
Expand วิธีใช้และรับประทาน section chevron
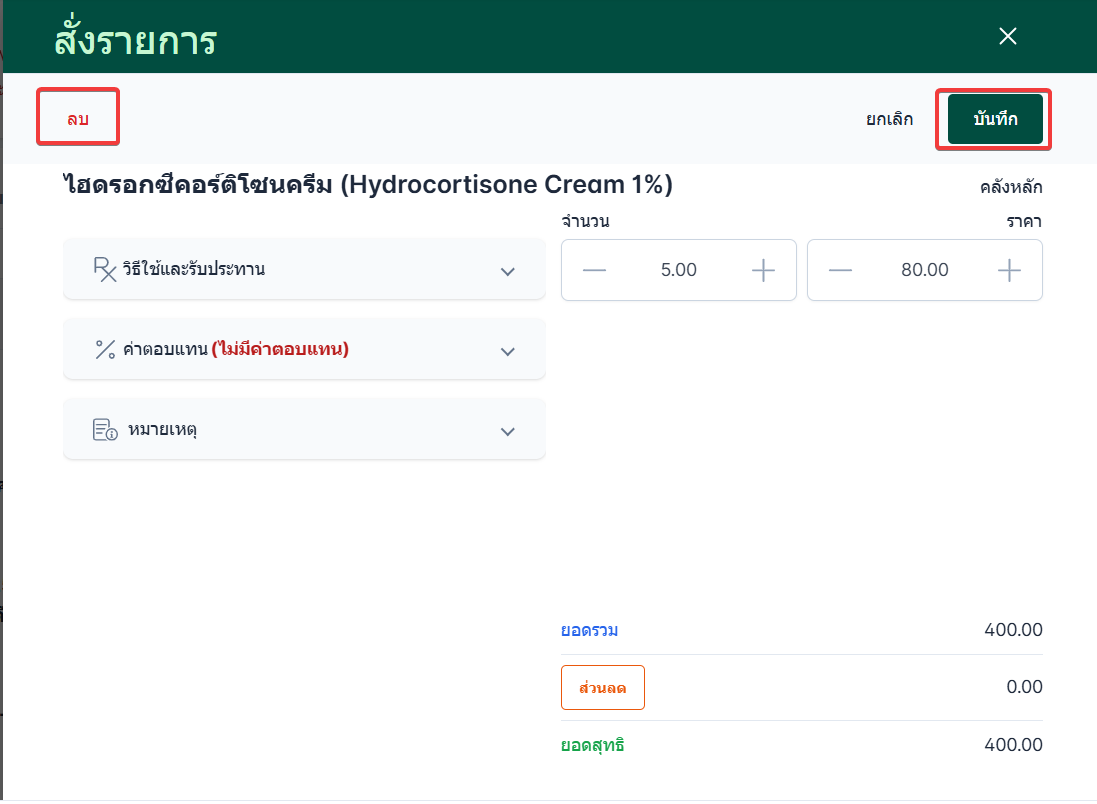[x=508, y=271]
